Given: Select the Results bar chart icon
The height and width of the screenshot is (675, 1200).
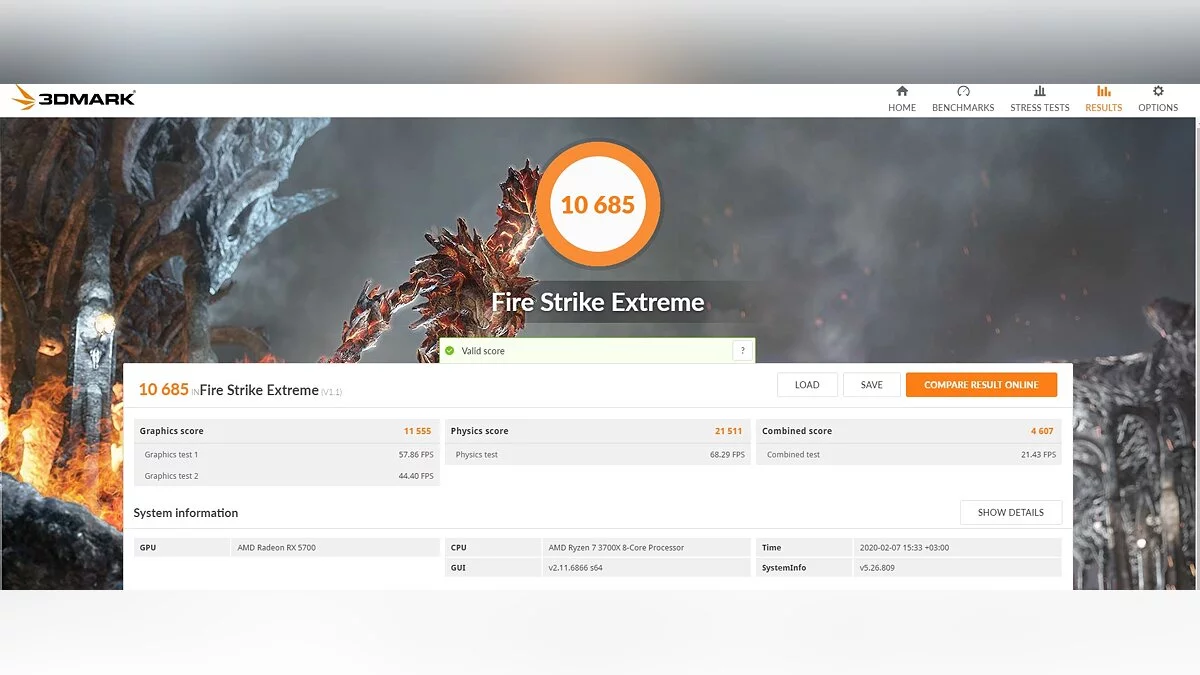Looking at the screenshot, I should click(x=1103, y=91).
